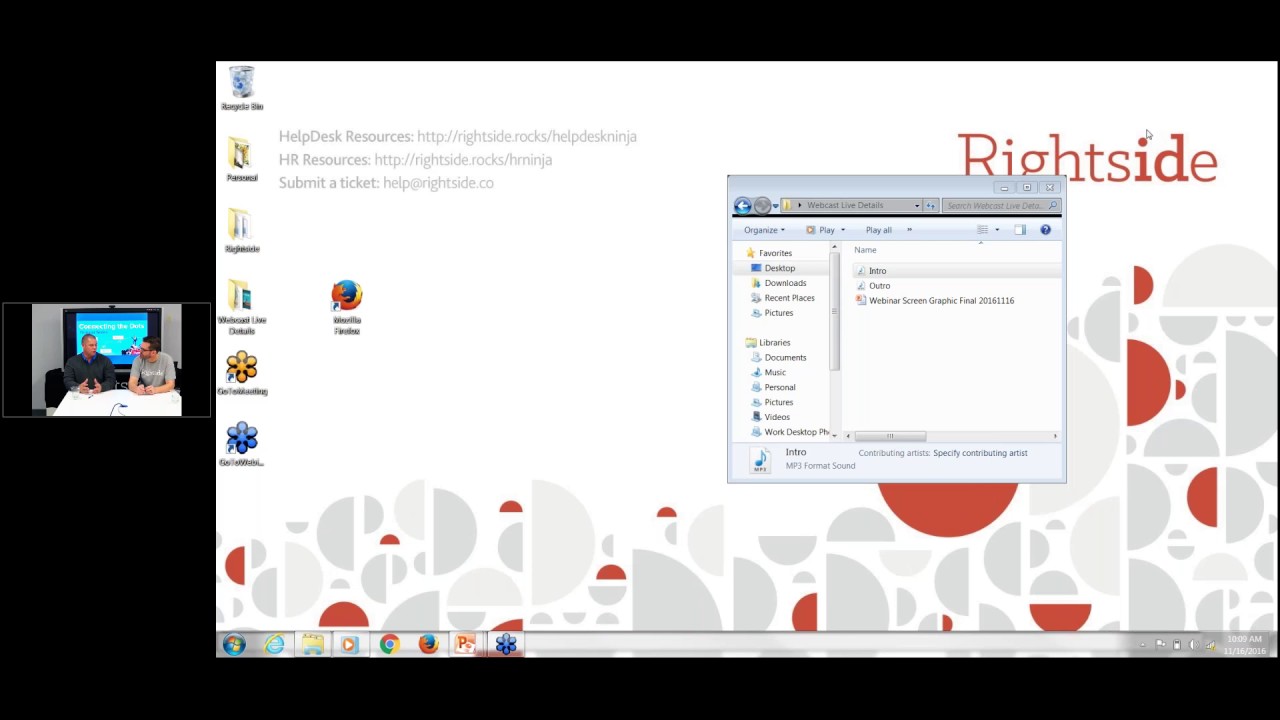Click the Webcast Live Details address bar text
Viewport: 1280px width, 720px height.
pos(845,206)
